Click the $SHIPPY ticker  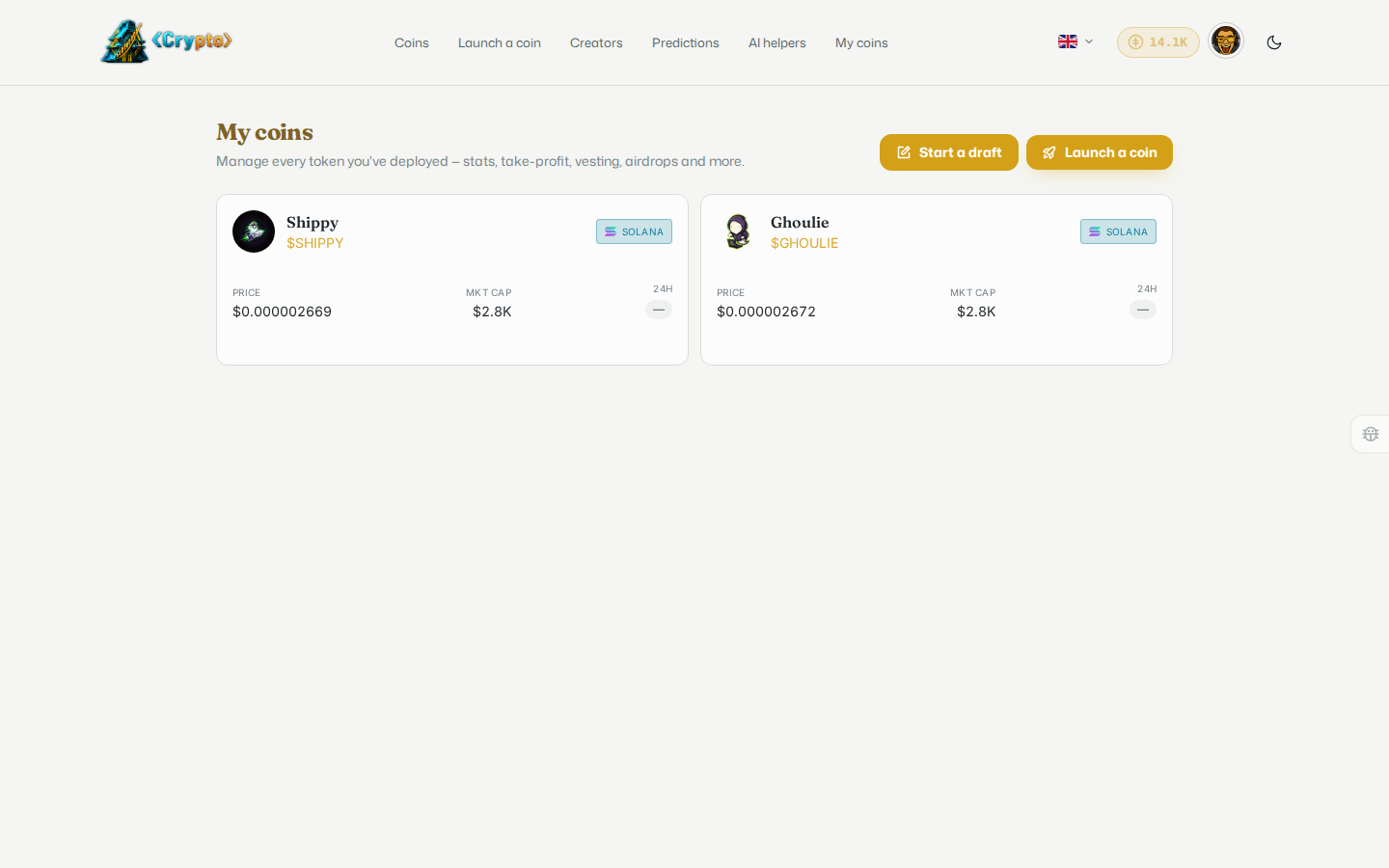[x=315, y=243]
